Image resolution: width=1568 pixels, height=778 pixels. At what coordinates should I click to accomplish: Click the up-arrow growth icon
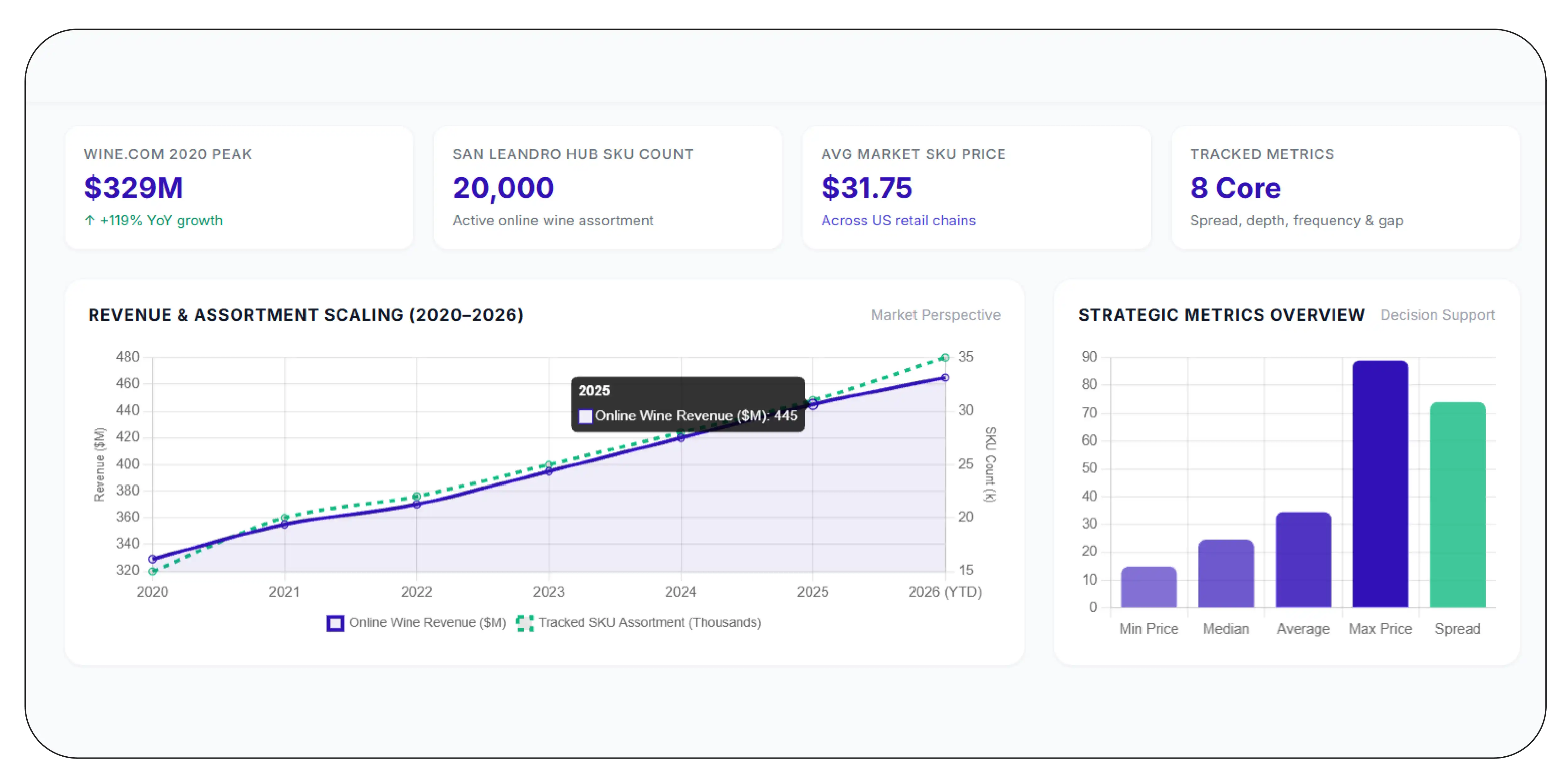[x=89, y=220]
